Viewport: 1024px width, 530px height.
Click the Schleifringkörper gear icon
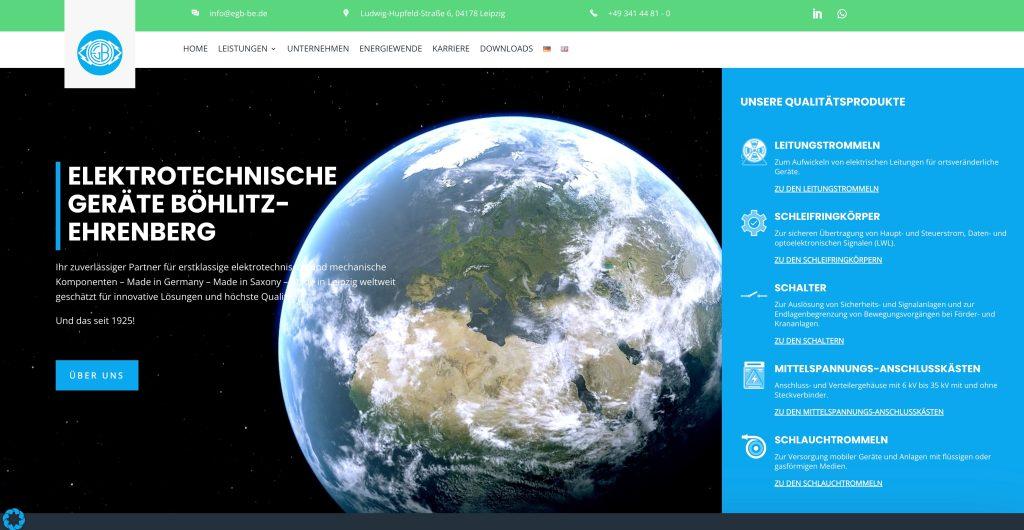(x=753, y=222)
